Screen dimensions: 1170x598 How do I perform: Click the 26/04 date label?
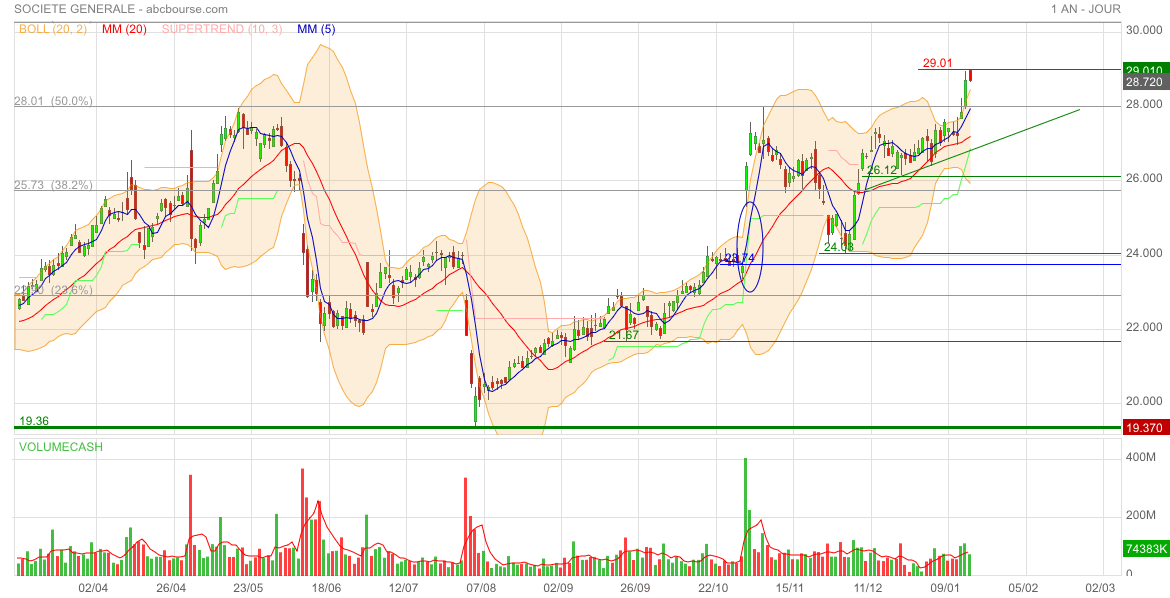pos(171,588)
